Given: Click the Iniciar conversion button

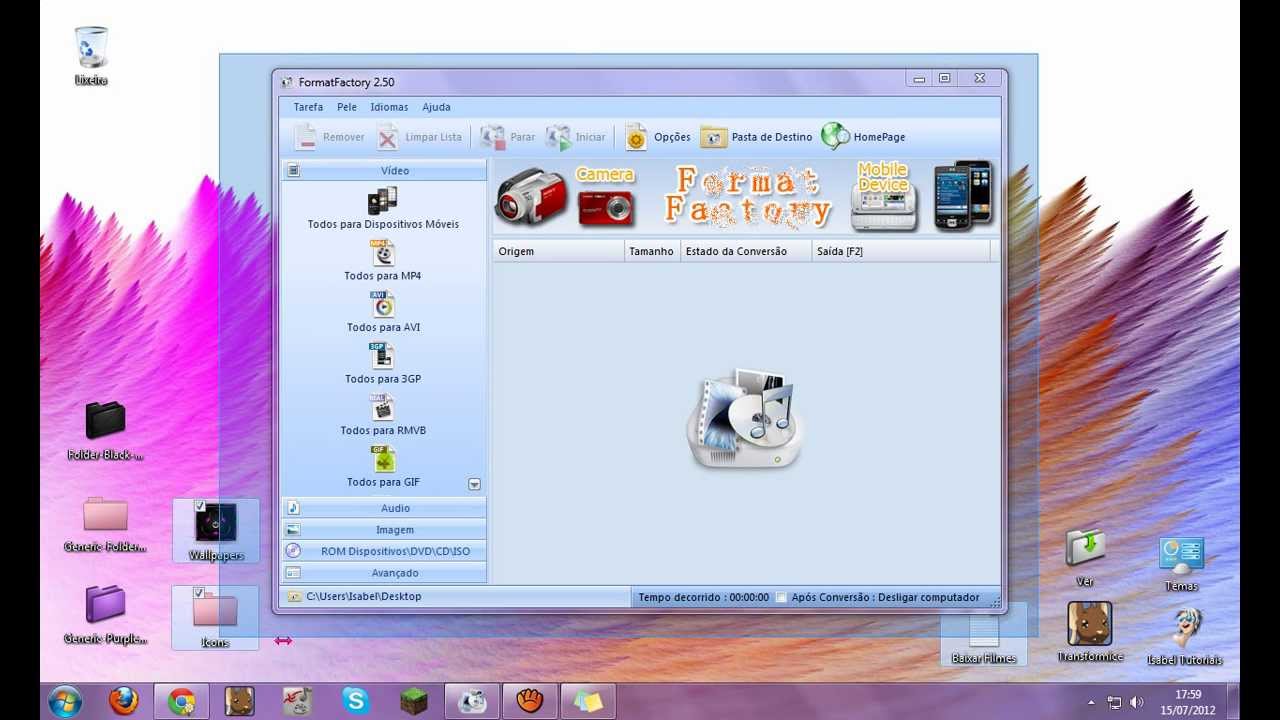Looking at the screenshot, I should 575,137.
